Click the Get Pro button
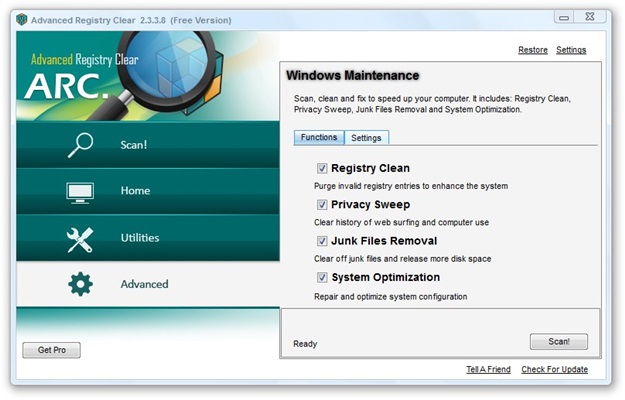 point(51,350)
